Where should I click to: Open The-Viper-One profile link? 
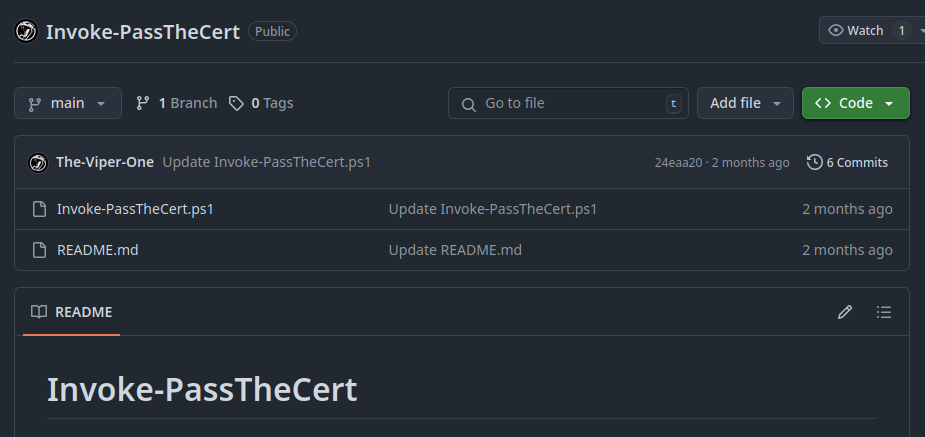(105, 162)
